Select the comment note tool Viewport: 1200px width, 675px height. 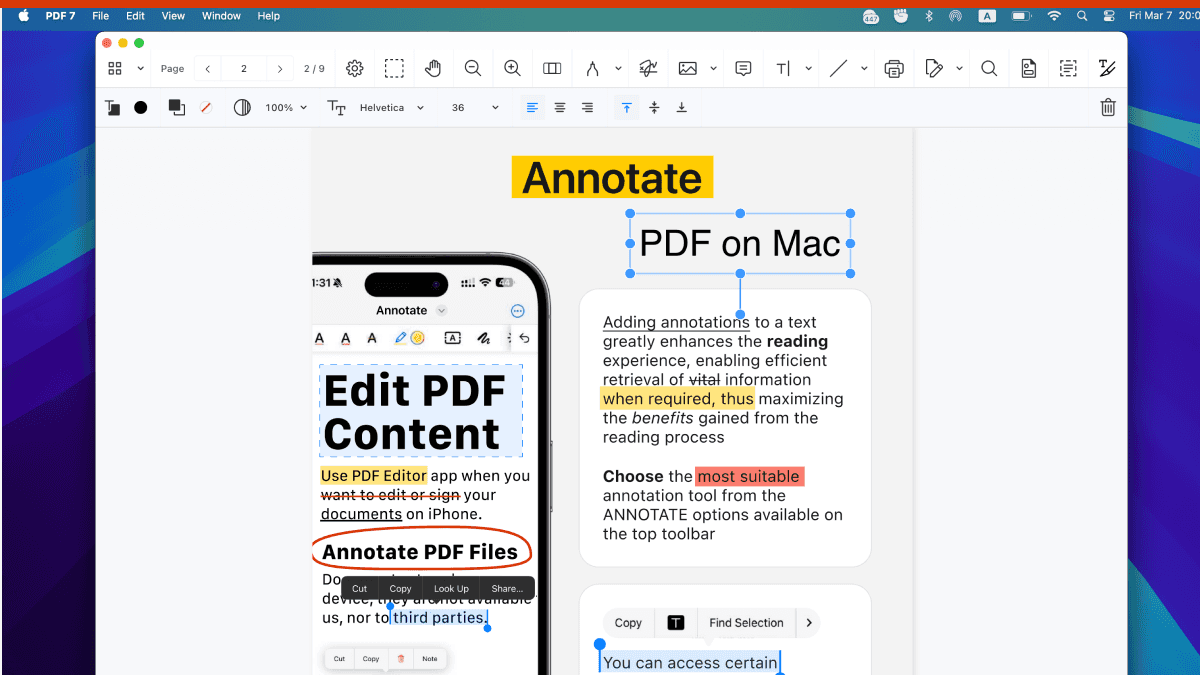(743, 68)
